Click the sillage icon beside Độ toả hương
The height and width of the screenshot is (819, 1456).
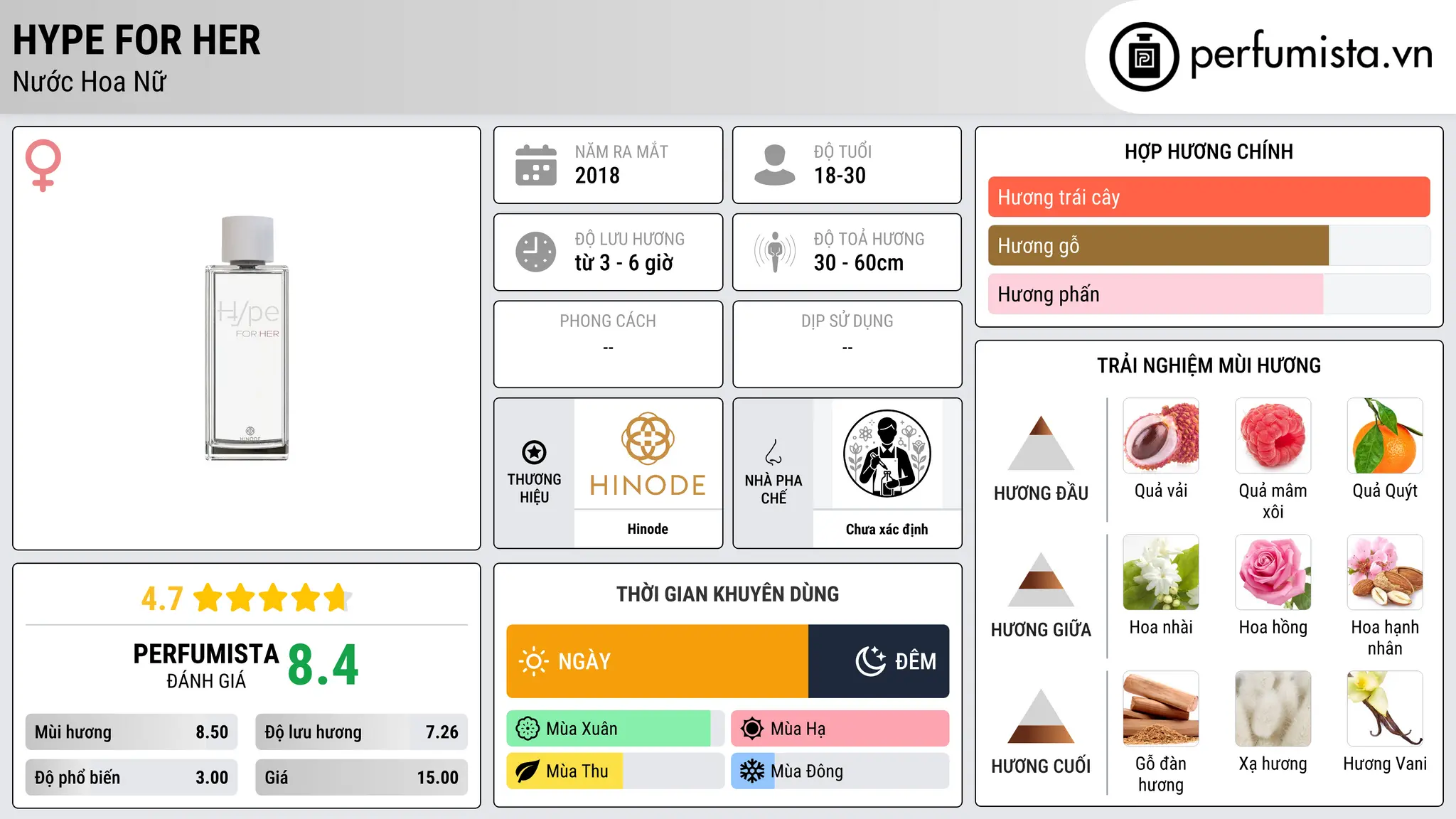[x=775, y=252]
